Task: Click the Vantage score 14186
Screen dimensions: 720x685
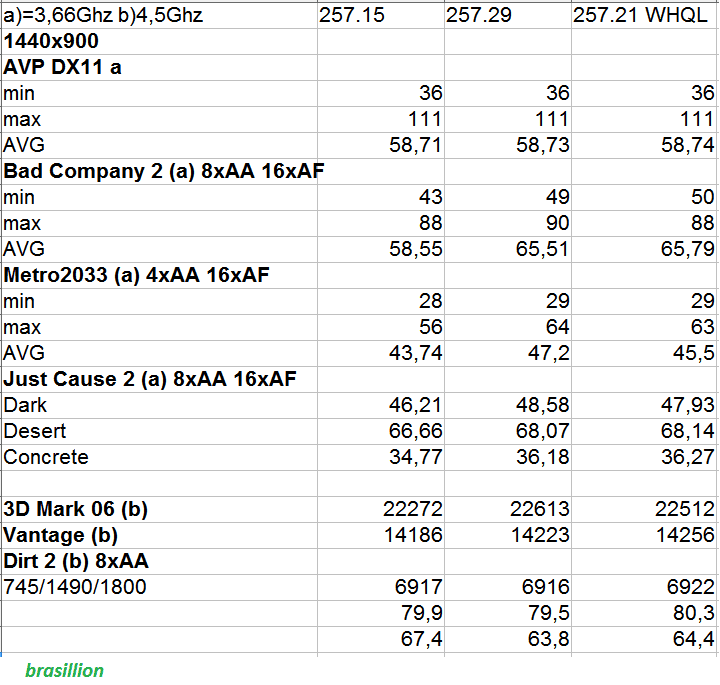Action: tap(381, 535)
